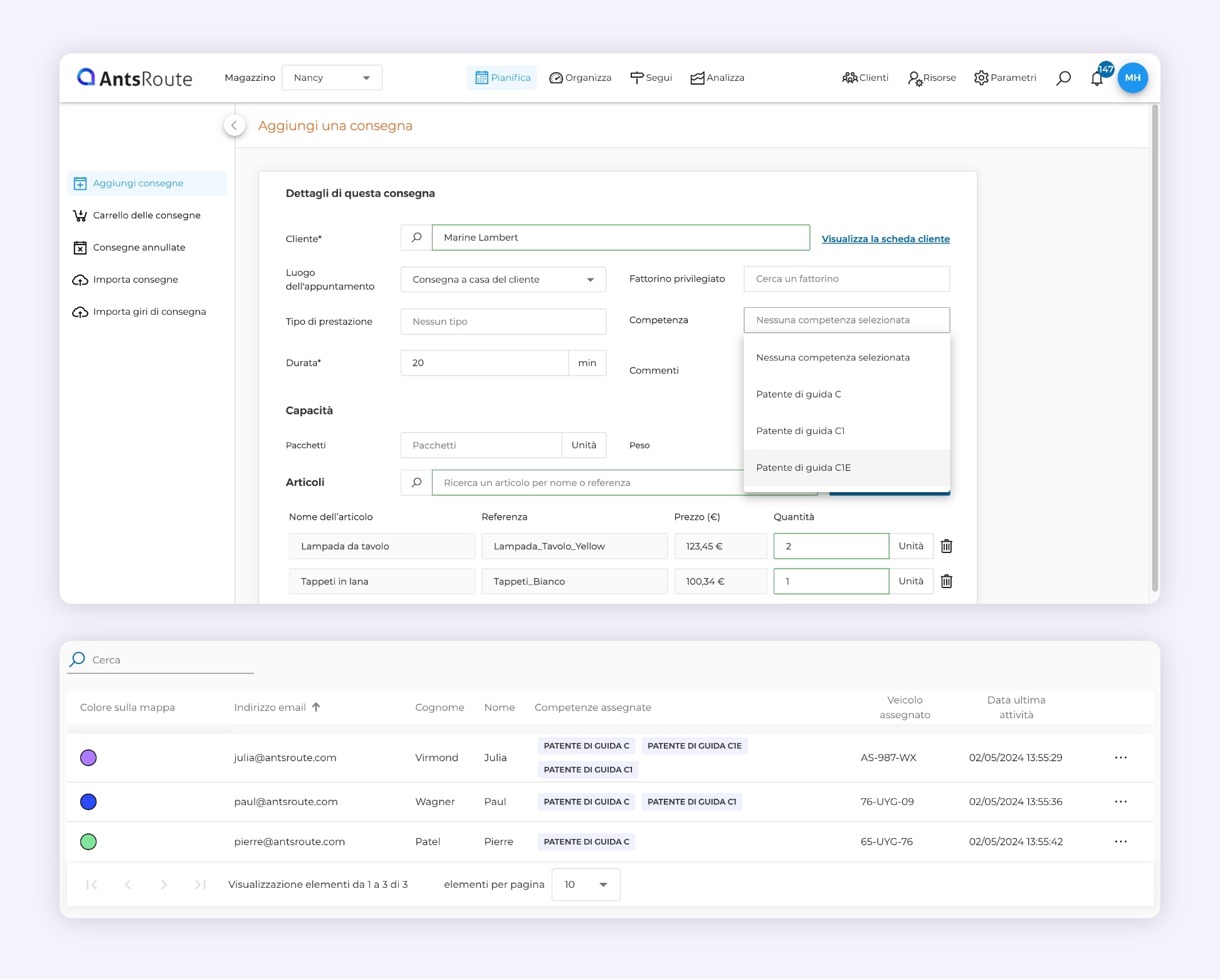Click Paul Wagner's blue map color swatch
The width and height of the screenshot is (1220, 980).
coord(88,801)
